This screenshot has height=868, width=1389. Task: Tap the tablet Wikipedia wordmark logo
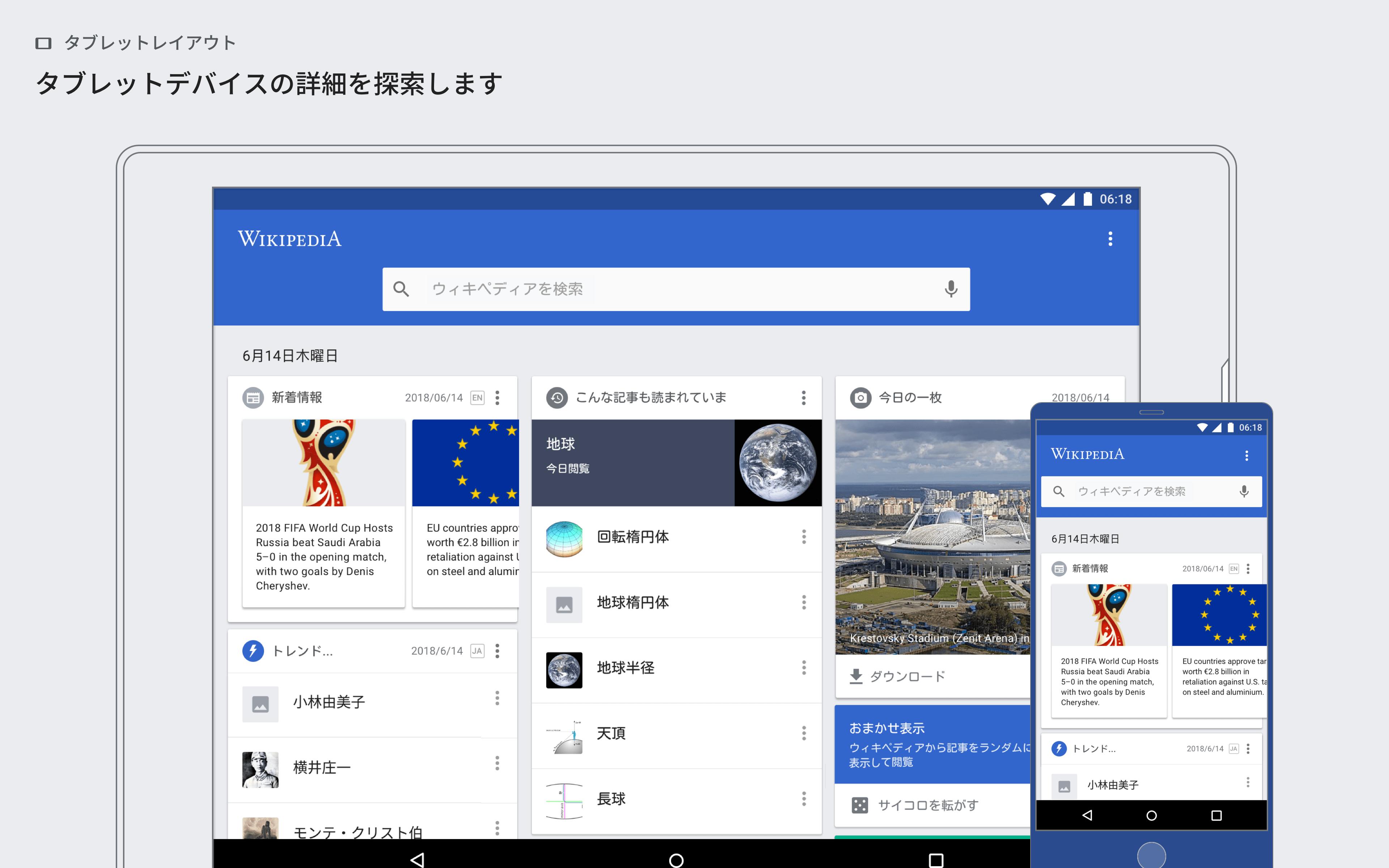click(289, 239)
